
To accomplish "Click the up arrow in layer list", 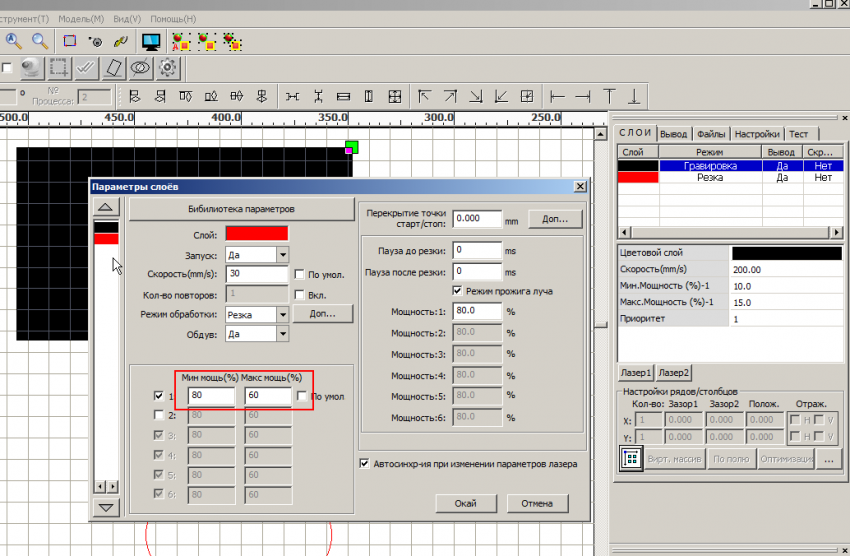I will coord(106,207).
